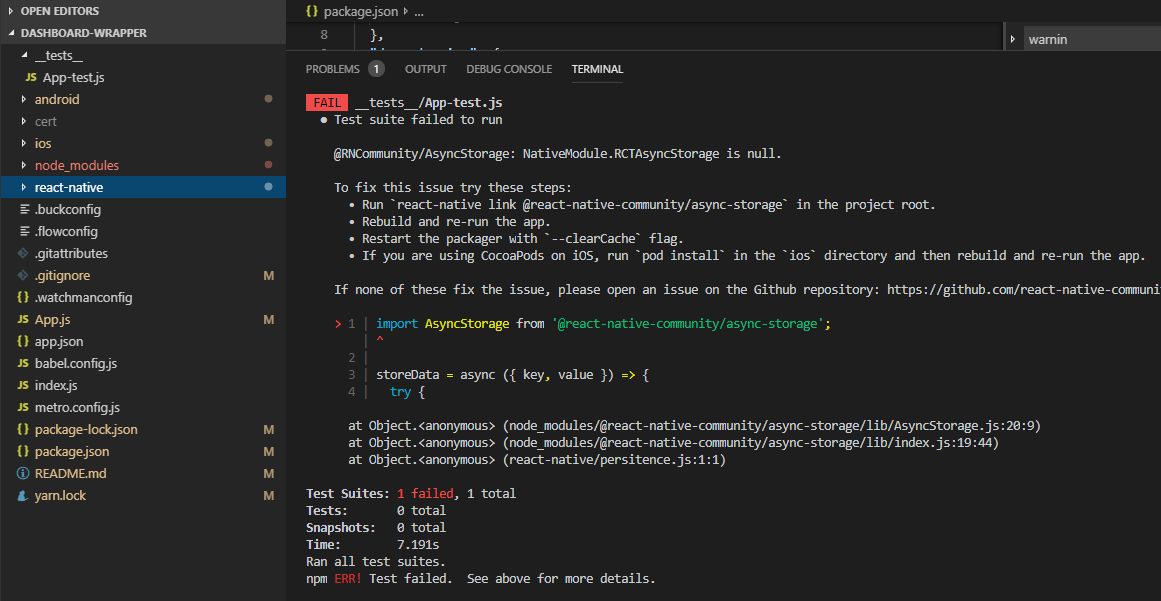The width and height of the screenshot is (1161, 601).
Task: Click the babel.config.js JS icon
Action: pos(23,364)
